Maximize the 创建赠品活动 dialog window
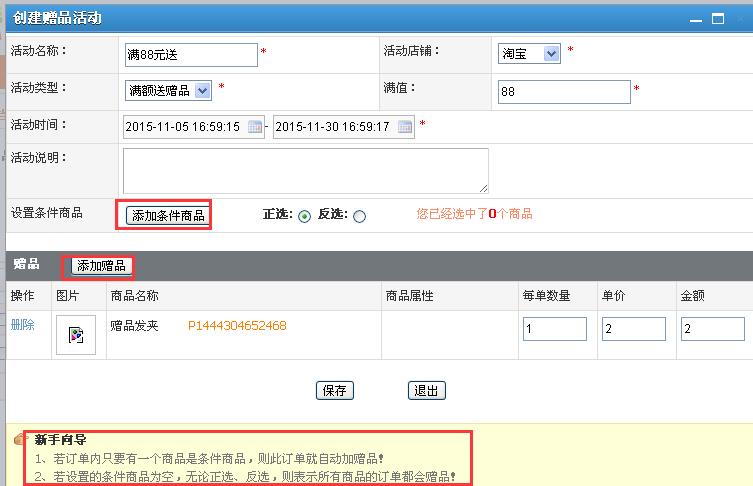Image resolution: width=753 pixels, height=486 pixels. (x=717, y=19)
